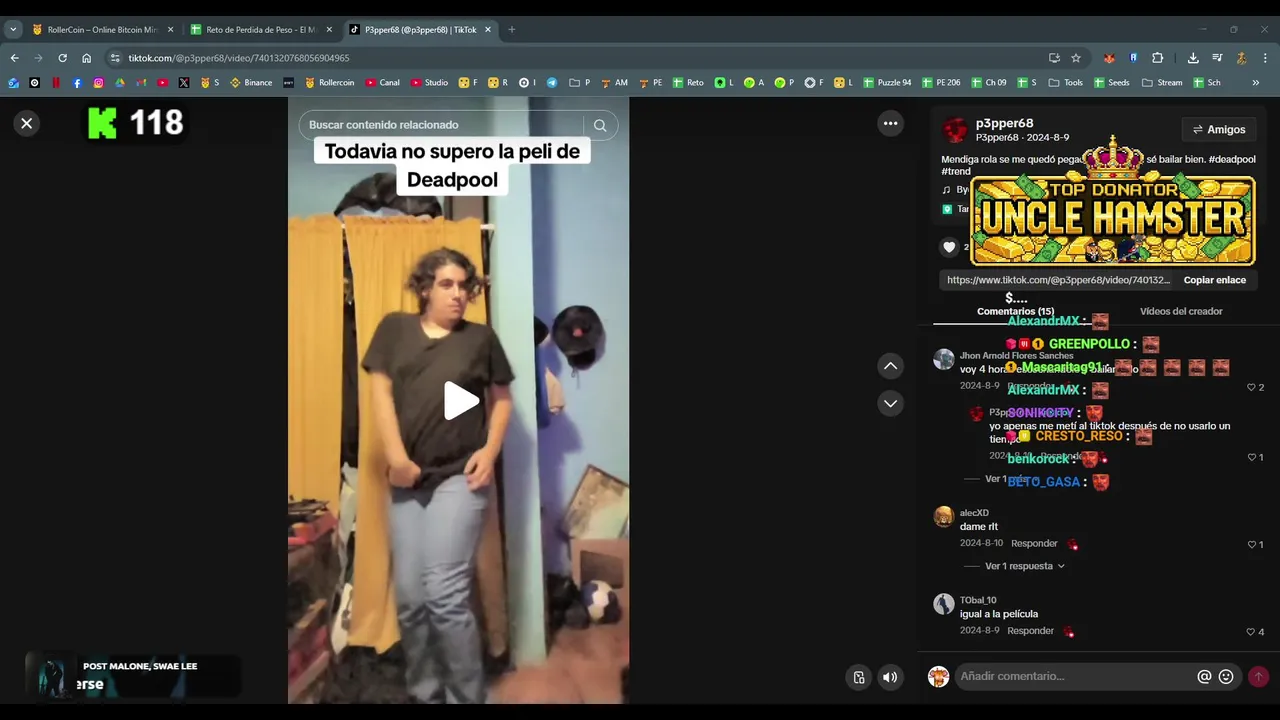
Task: Open p3pper68 profile name
Action: (x=1004, y=123)
